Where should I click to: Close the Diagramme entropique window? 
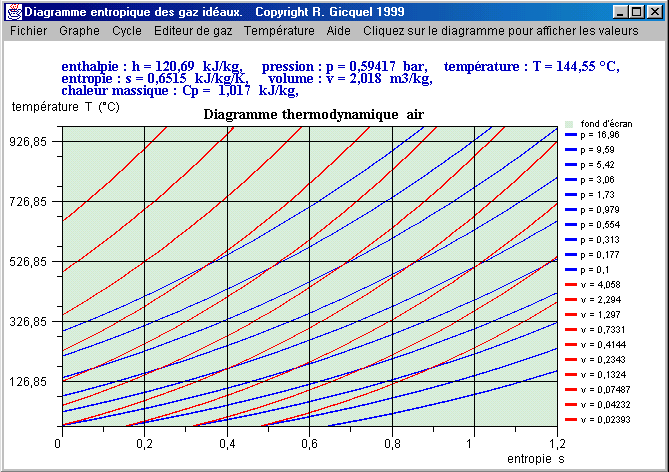pos(654,12)
